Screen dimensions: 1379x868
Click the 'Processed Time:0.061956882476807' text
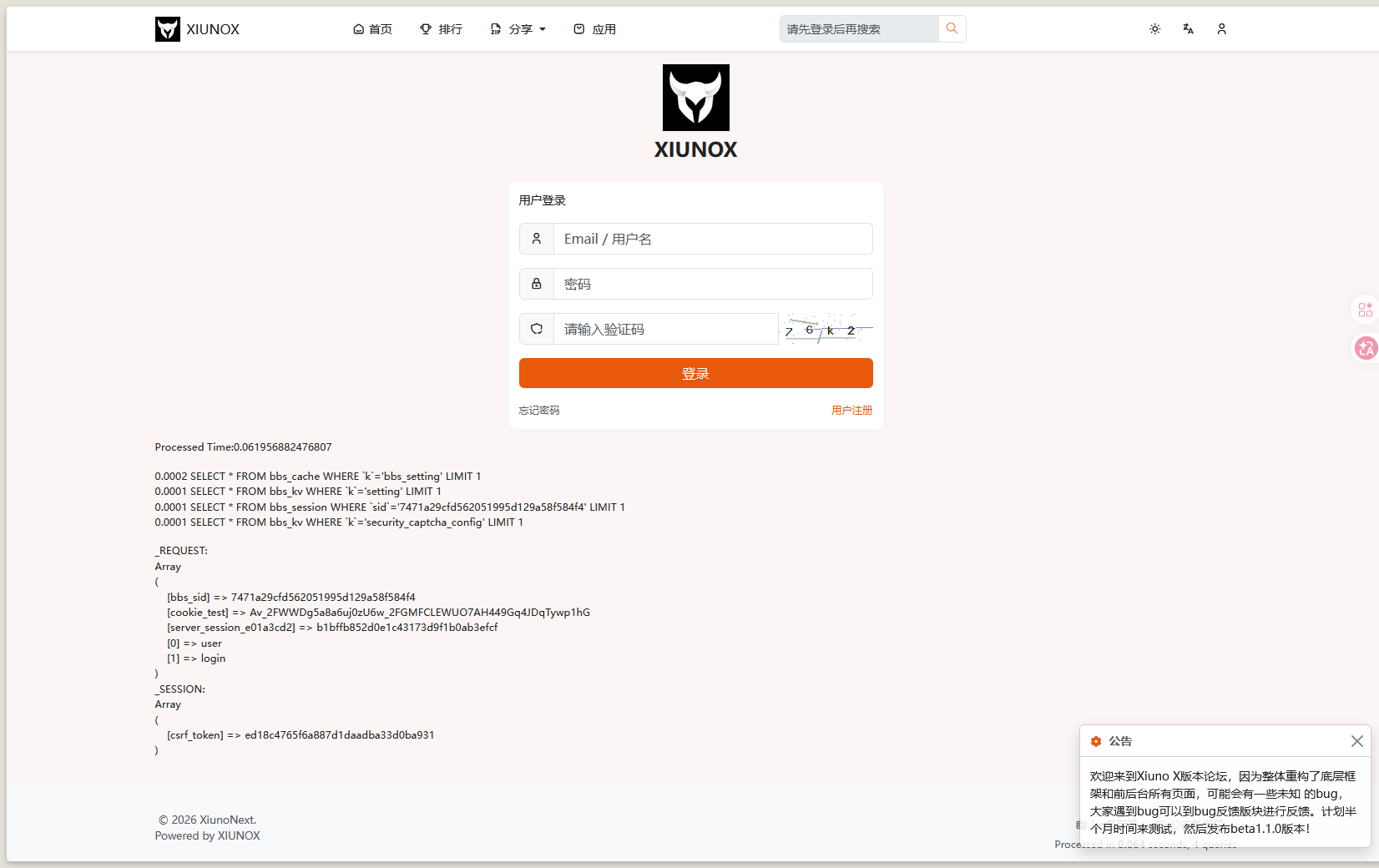[243, 447]
